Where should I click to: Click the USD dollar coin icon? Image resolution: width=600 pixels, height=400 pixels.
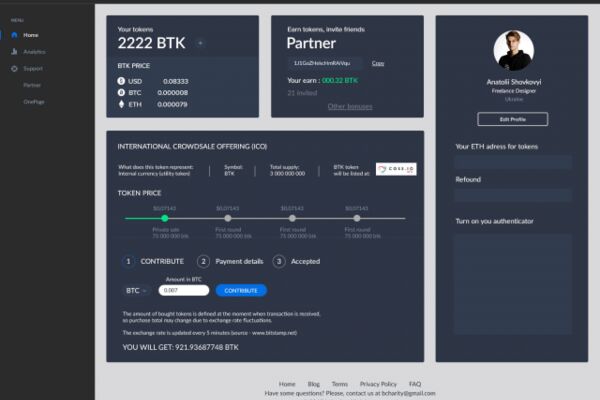coord(121,81)
